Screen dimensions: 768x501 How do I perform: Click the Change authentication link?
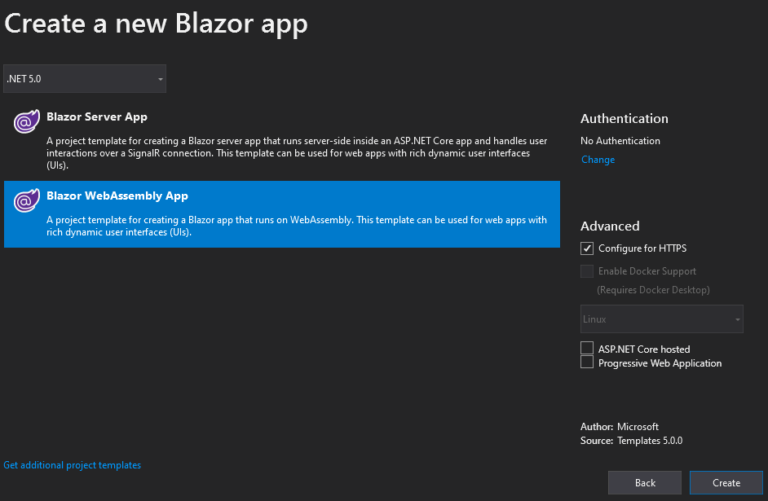(x=598, y=160)
